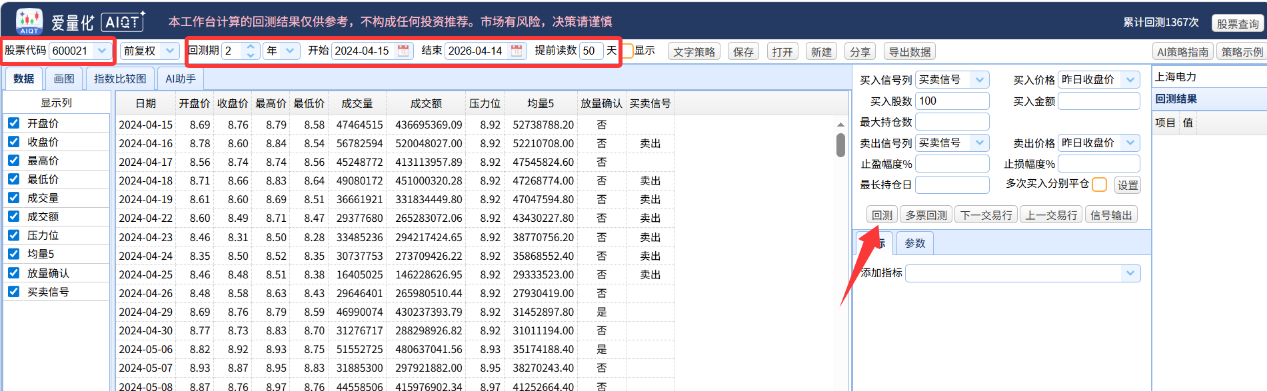Click the 导出数据 button

point(910,51)
